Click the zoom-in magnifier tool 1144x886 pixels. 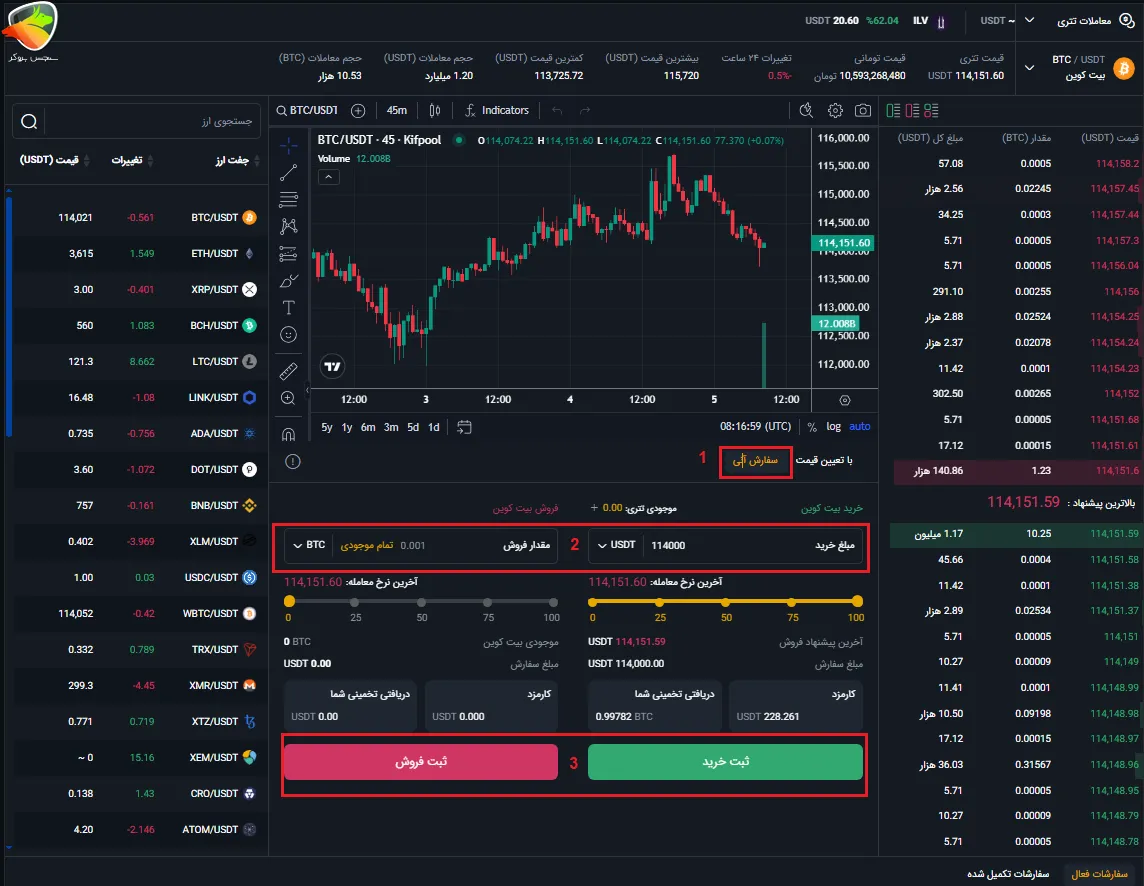(x=289, y=398)
